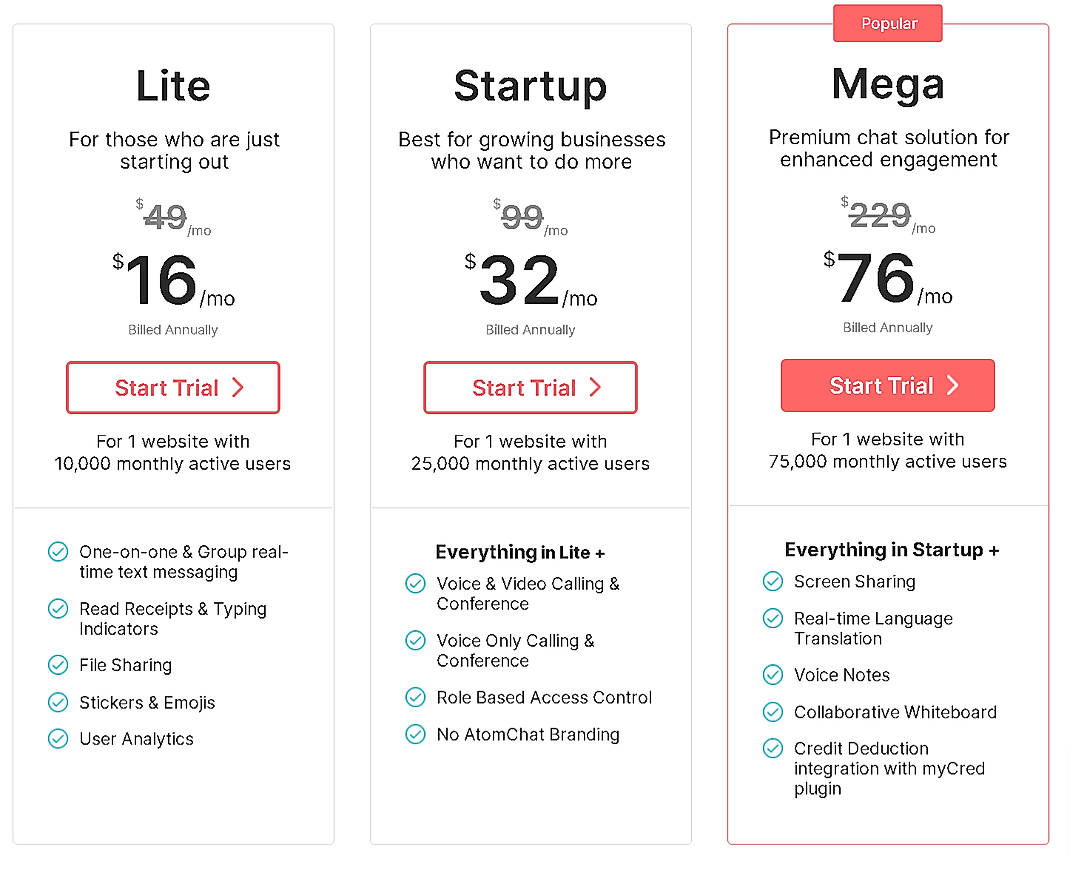Click the Billed Annually label under $16
Image resolution: width=1070 pixels, height=870 pixels.
(x=172, y=329)
